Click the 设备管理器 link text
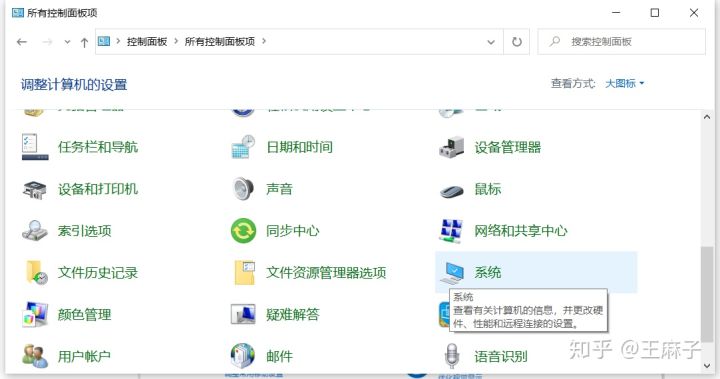Screen dimensions: 720x379 pos(508,147)
